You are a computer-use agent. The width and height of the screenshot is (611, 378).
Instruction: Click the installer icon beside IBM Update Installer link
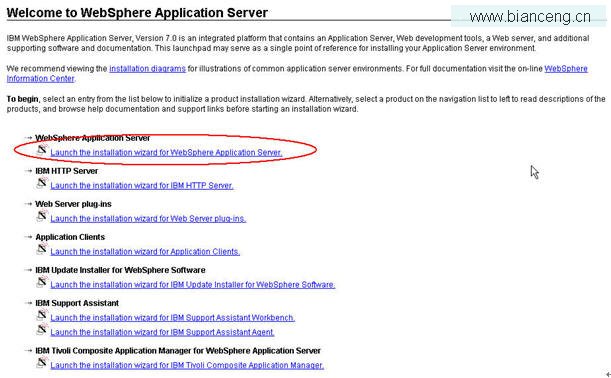point(42,282)
